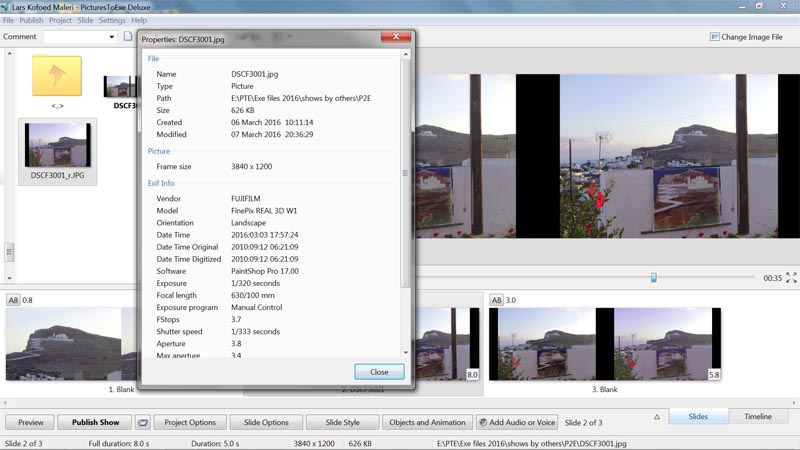Screen dimensions: 800x450
Task: Click the 3.0 transition value on slide 3
Action: pos(511,300)
